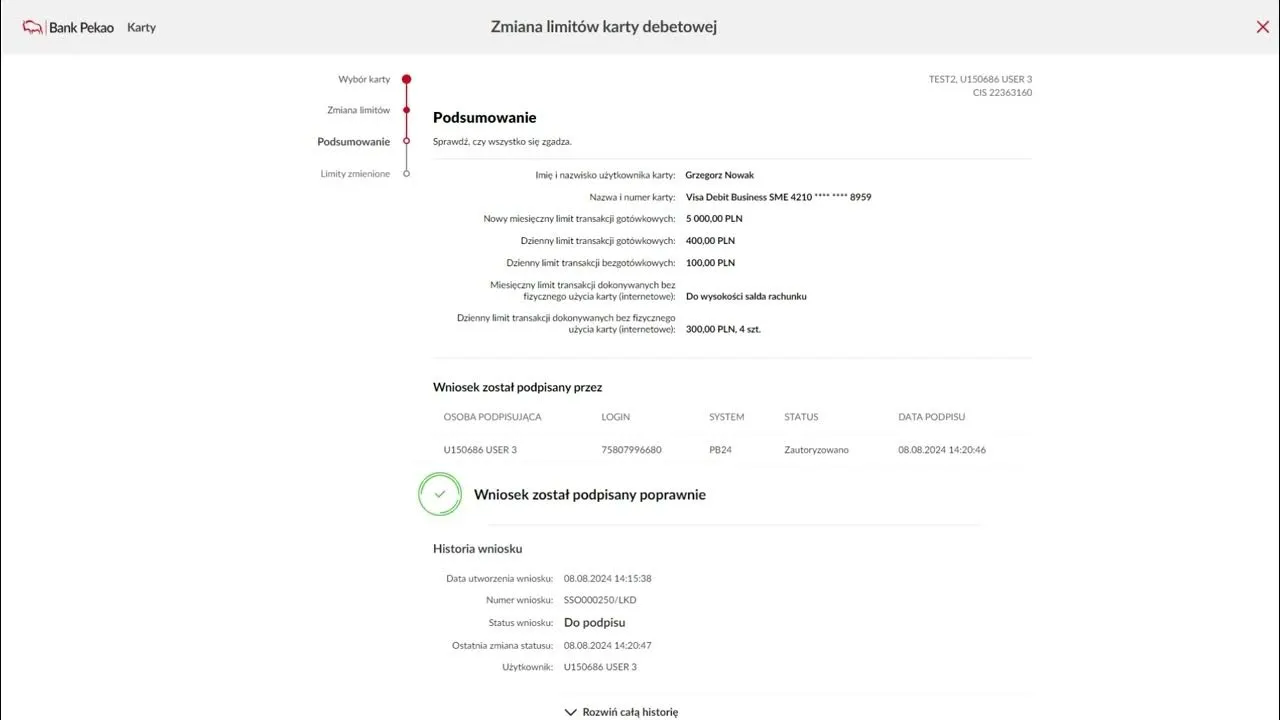
Task: Click the 'DATA PODPISU' column header
Action: tap(931, 417)
